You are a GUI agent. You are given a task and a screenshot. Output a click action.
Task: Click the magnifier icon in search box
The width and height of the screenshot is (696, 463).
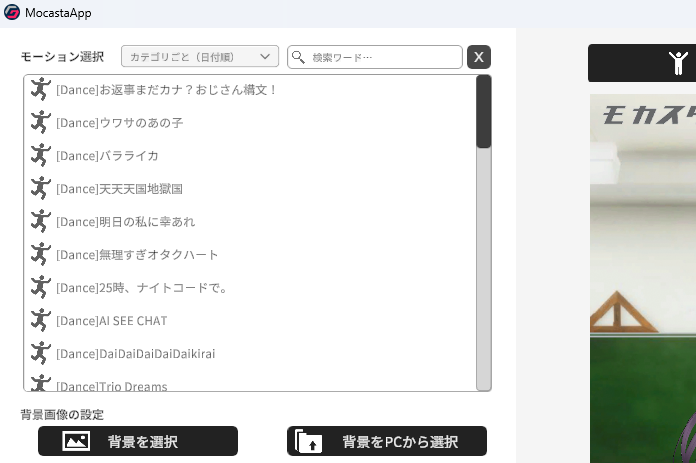point(298,57)
